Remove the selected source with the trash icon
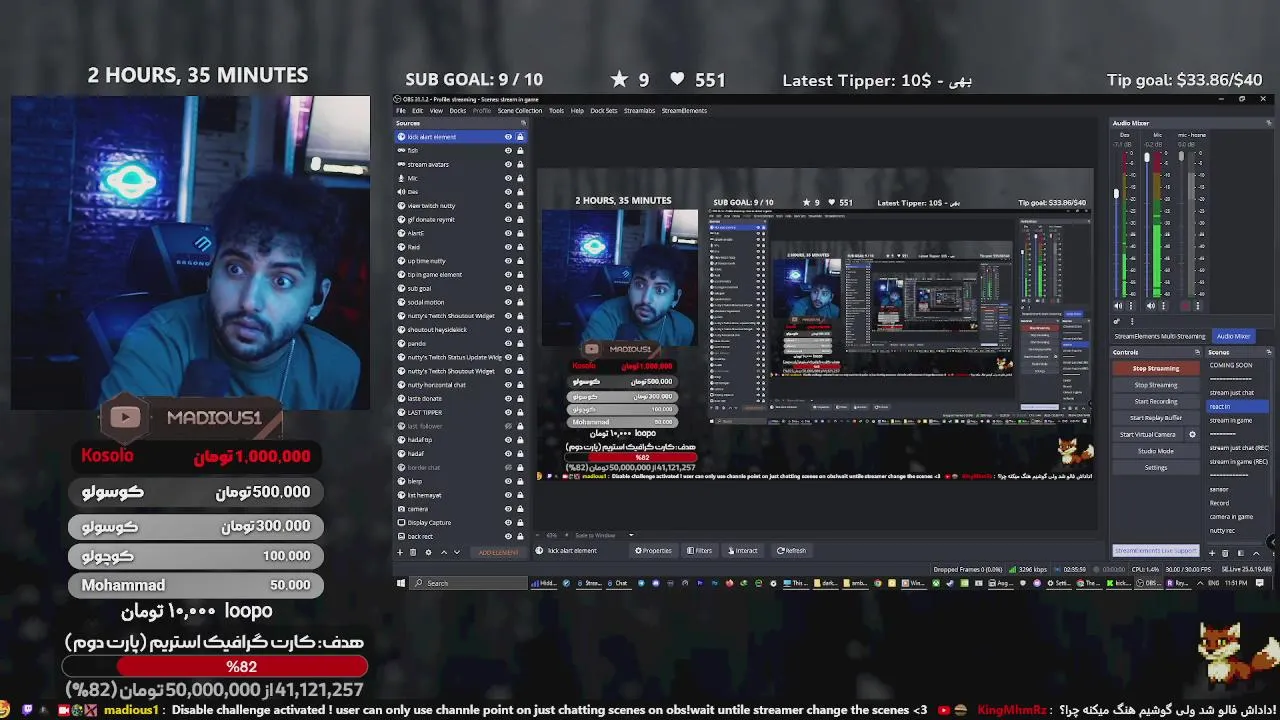The width and height of the screenshot is (1280, 720). pyautogui.click(x=414, y=552)
